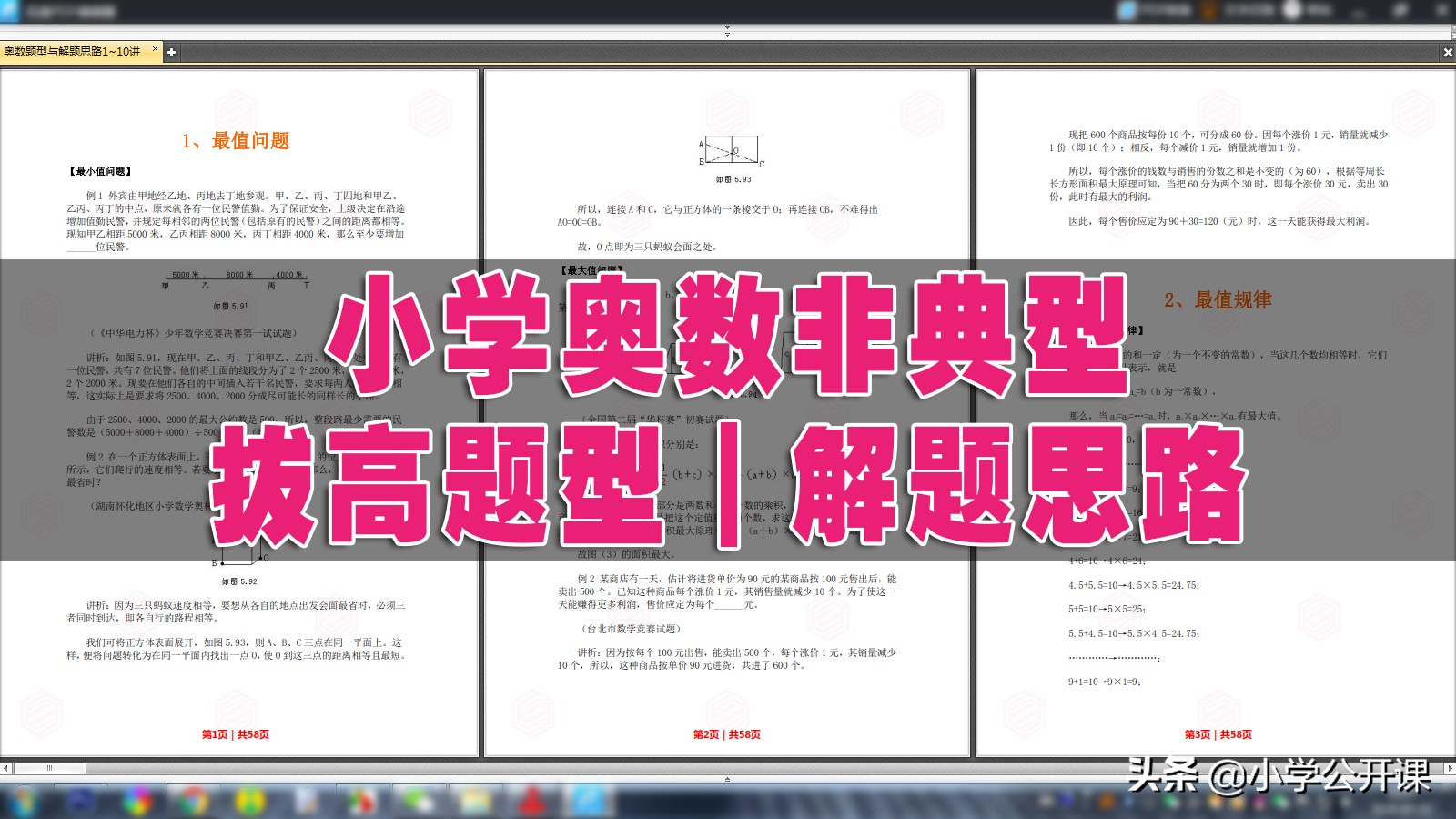The height and width of the screenshot is (819, 1456).
Task: Click the blue message icon in the title bar
Action: pos(1128,13)
